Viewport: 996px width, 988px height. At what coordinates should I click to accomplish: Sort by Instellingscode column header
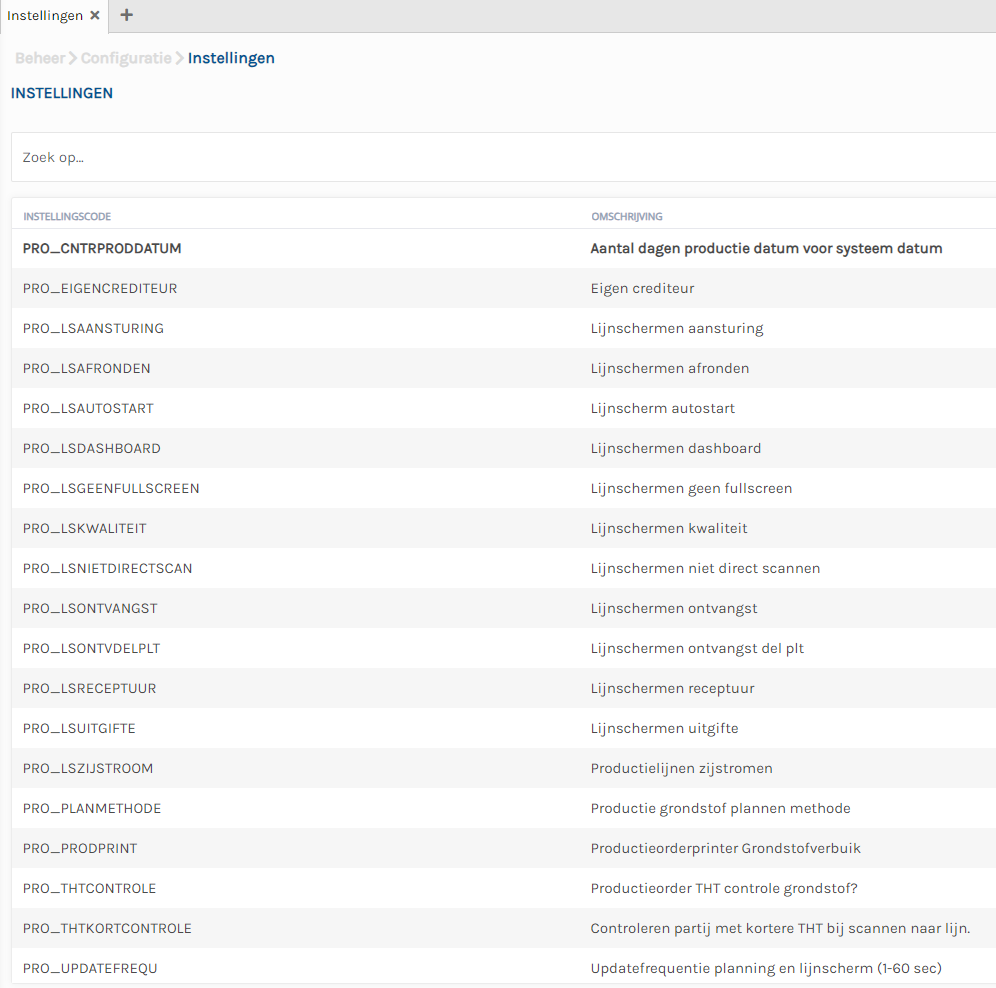[x=67, y=216]
